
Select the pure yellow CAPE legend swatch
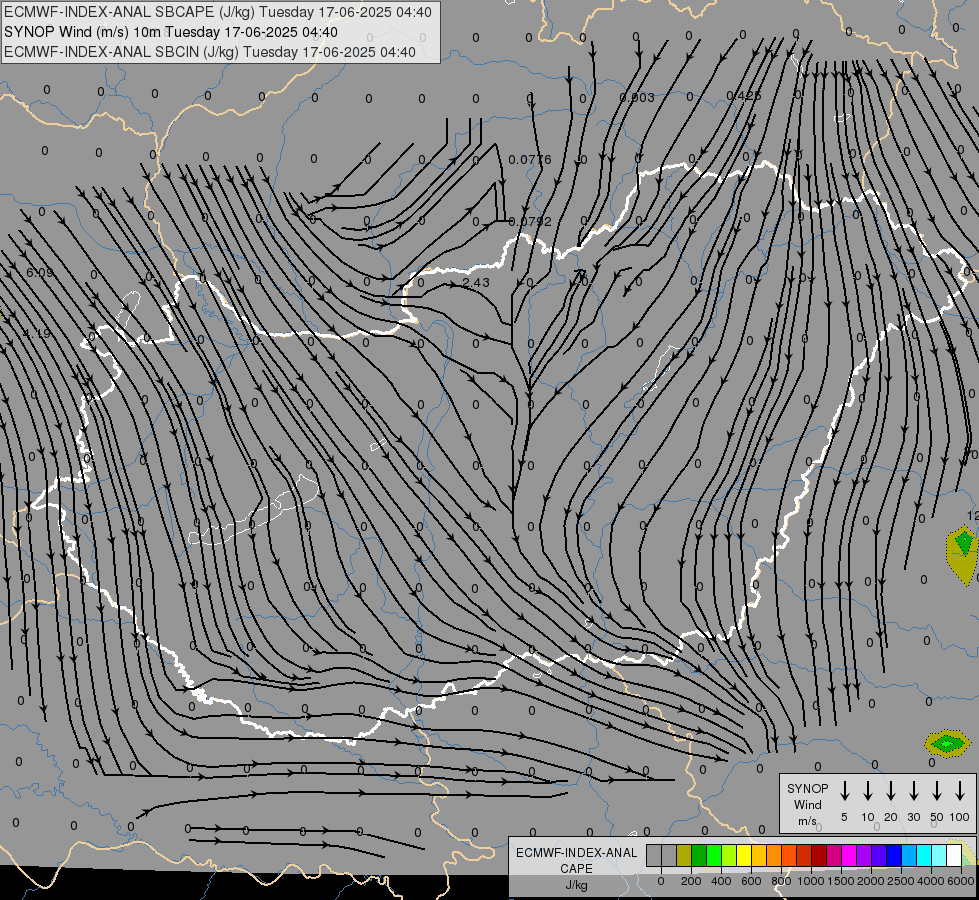point(744,855)
